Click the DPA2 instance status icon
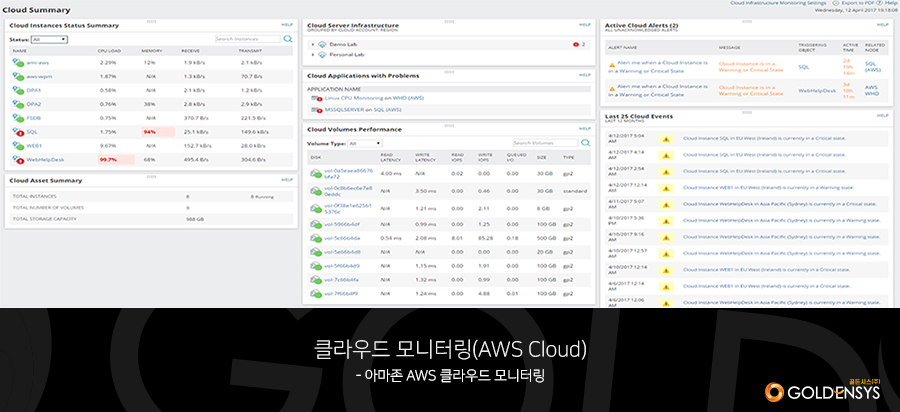Viewport: 900px width, 412px height. (x=18, y=104)
